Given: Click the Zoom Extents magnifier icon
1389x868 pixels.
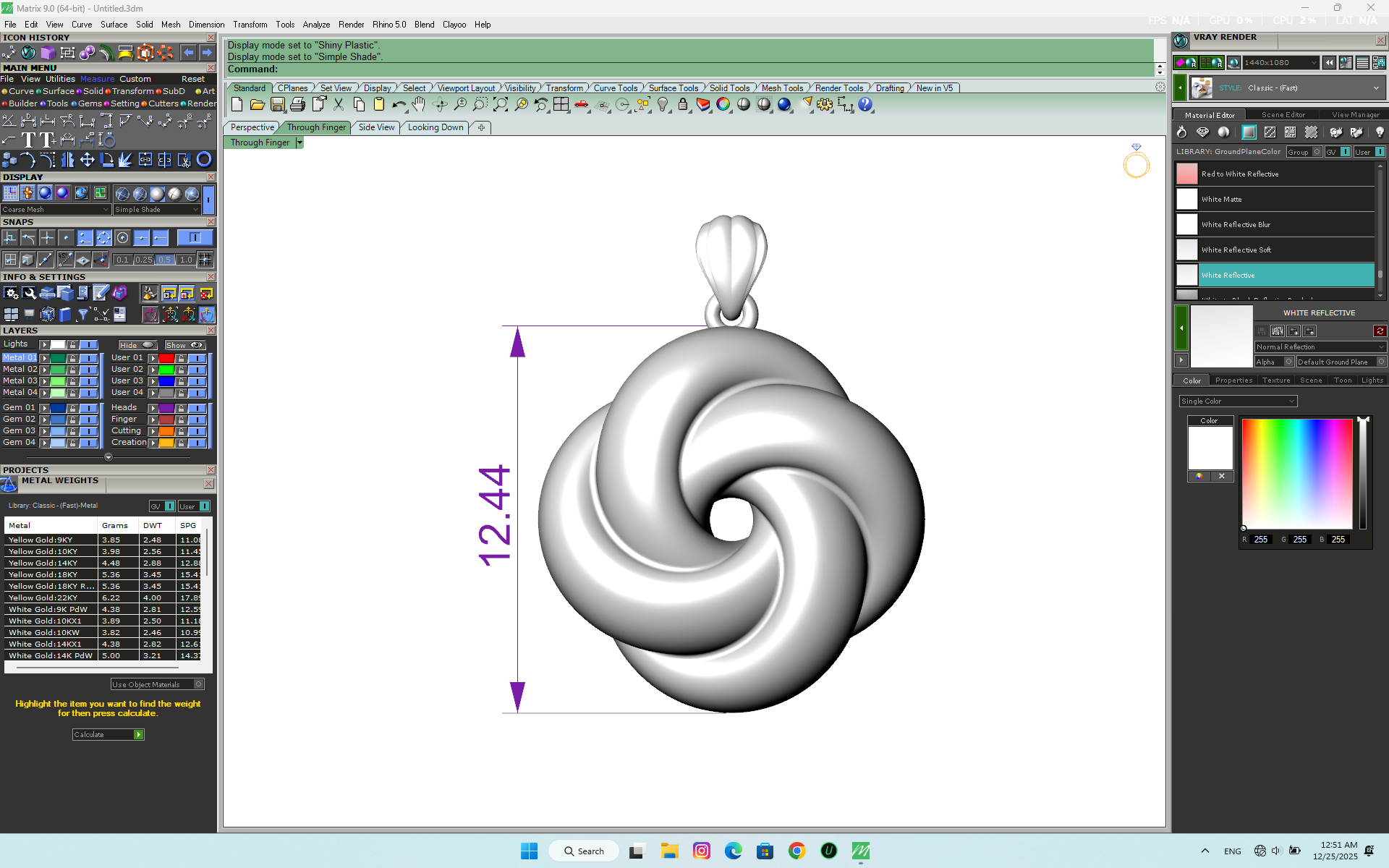Looking at the screenshot, I should tap(500, 105).
